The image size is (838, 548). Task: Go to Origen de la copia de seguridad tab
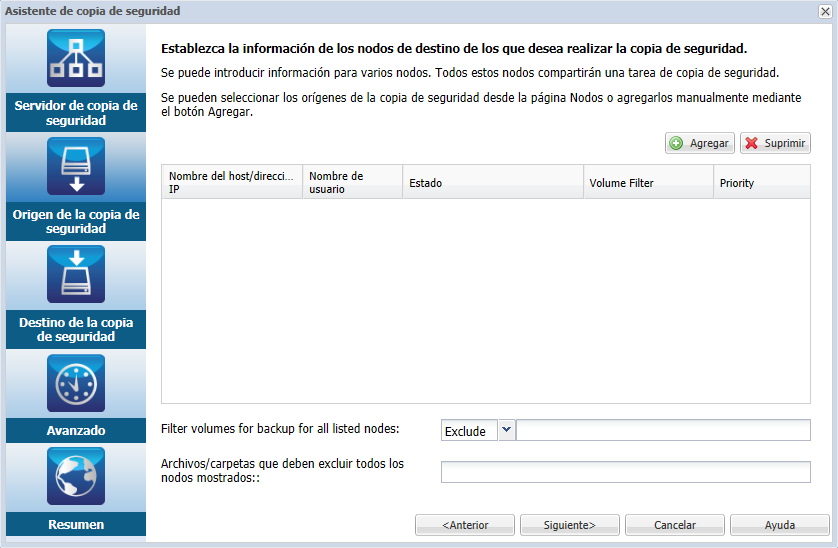pyautogui.click(x=76, y=221)
